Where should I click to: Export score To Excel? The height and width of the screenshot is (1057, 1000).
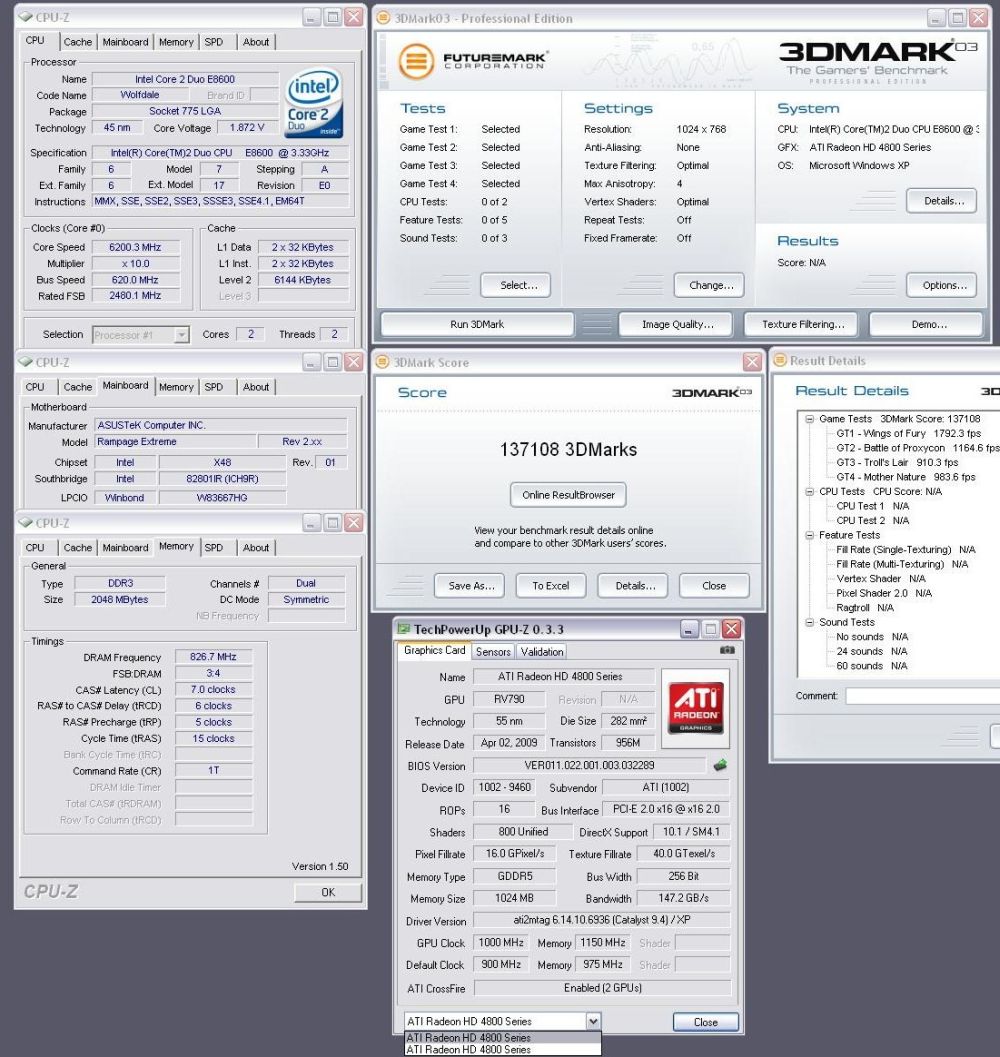tap(551, 586)
